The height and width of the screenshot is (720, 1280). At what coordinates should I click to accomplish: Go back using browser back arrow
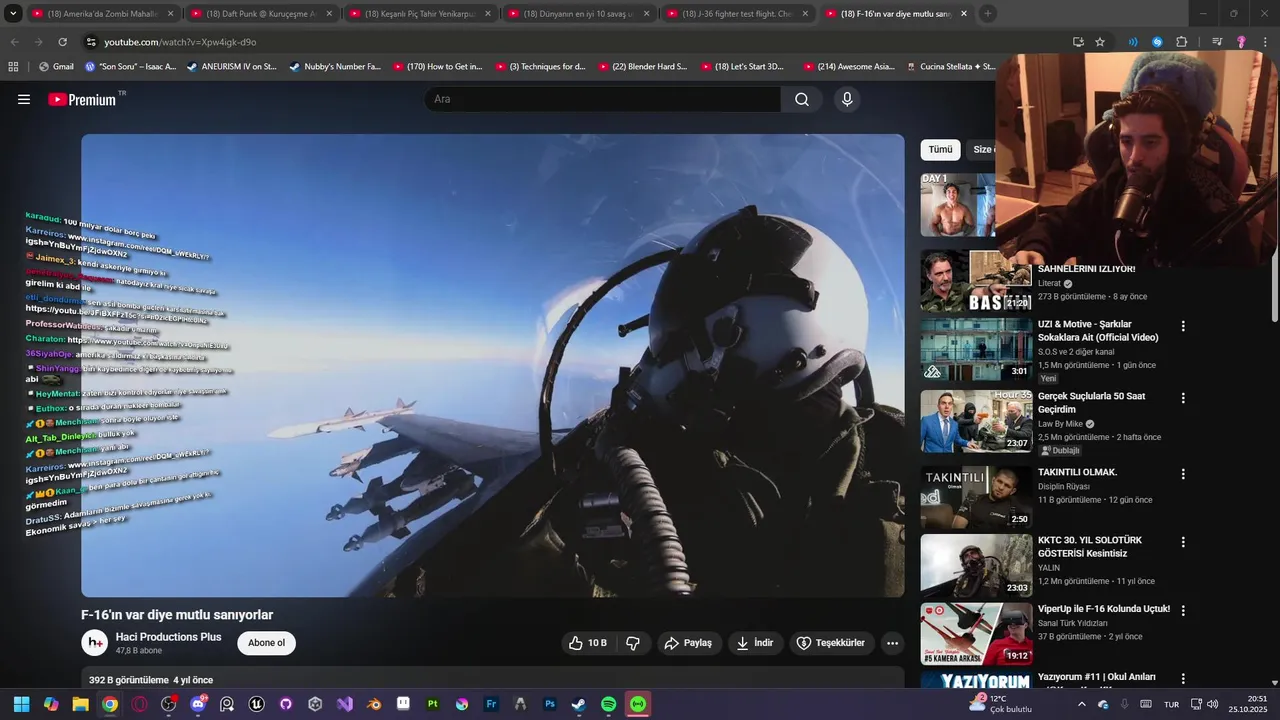14,42
